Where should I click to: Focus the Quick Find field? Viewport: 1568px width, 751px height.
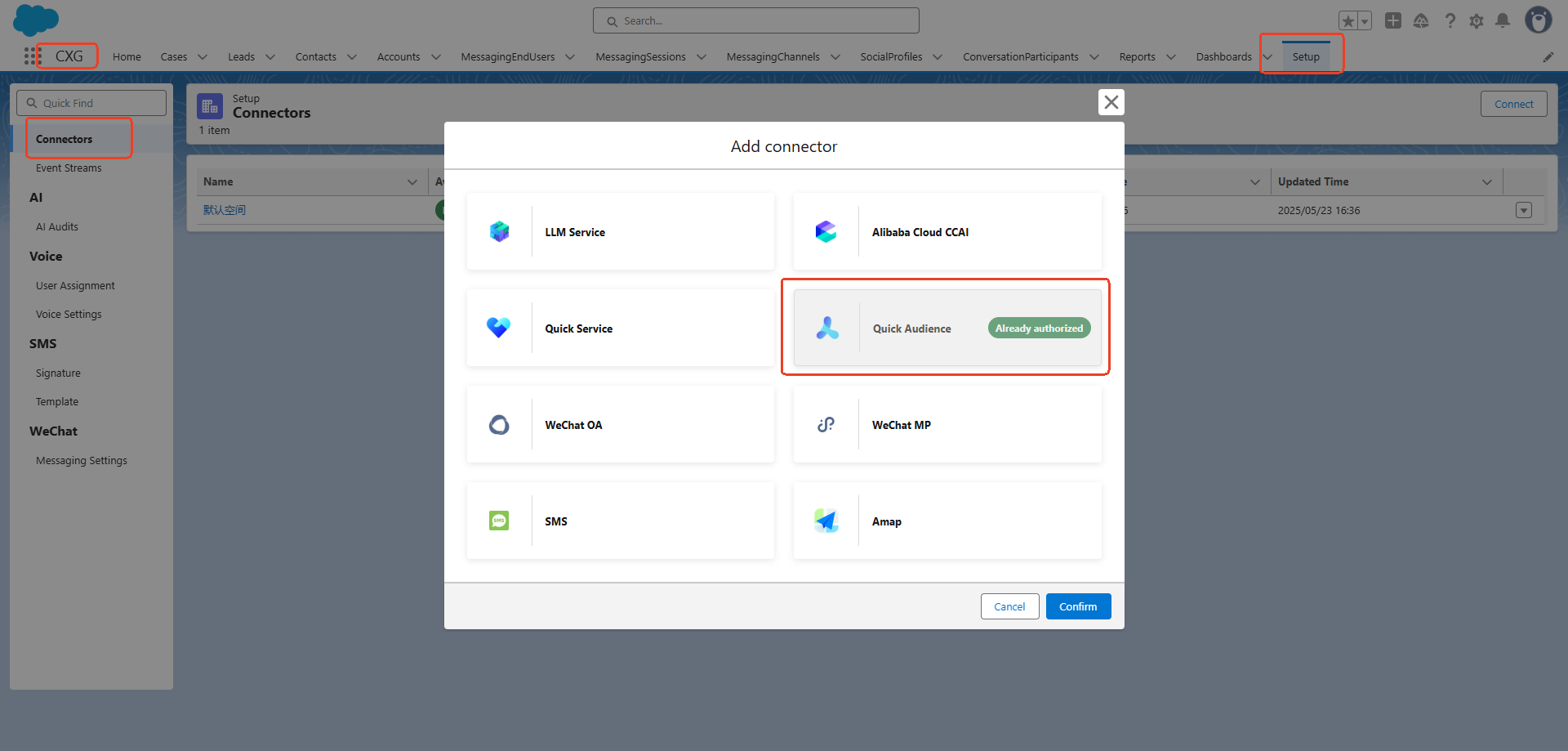pyautogui.click(x=91, y=103)
